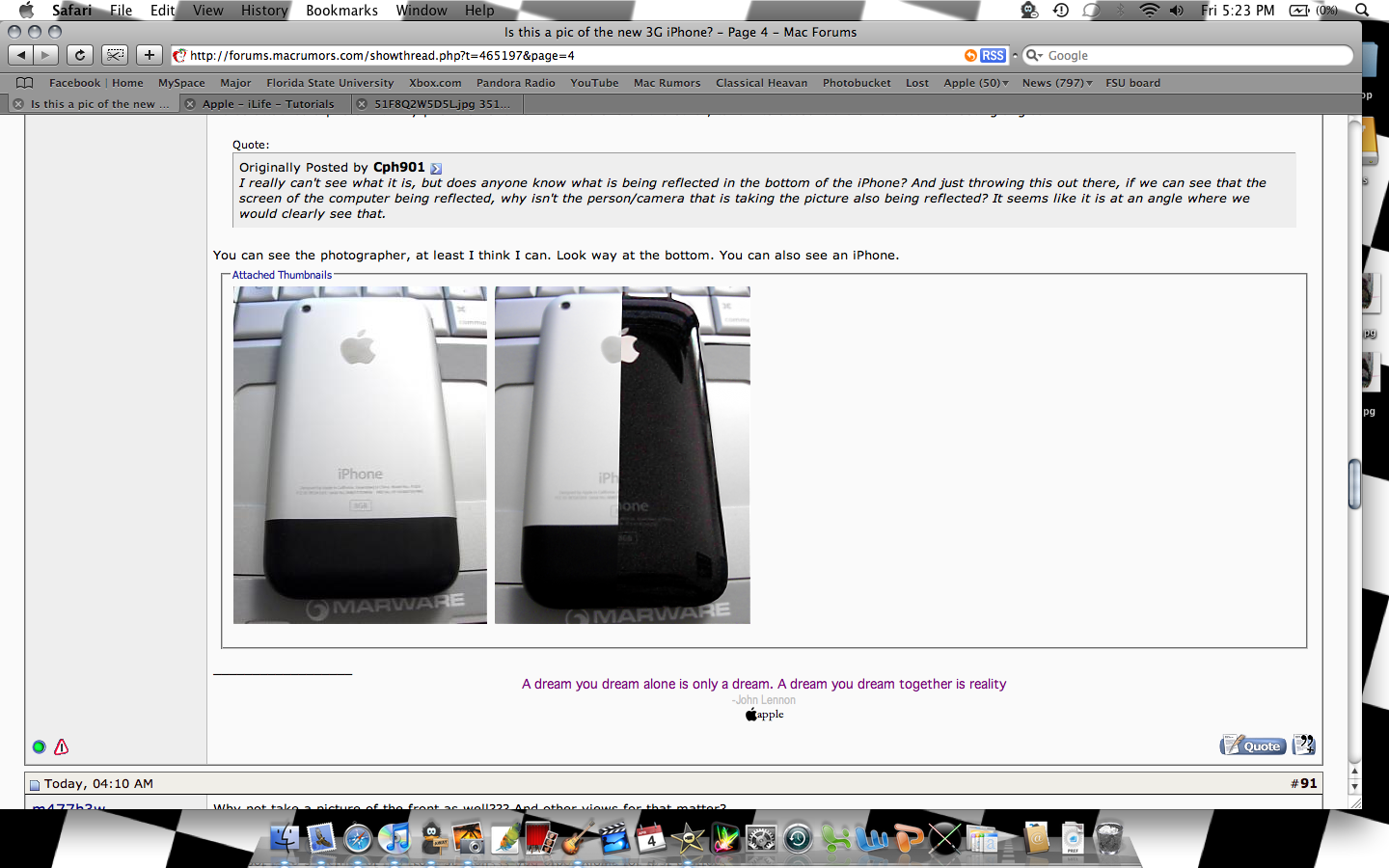Screen dimensions: 1389x868
Task: Click the red report post warning icon
Action: (62, 746)
